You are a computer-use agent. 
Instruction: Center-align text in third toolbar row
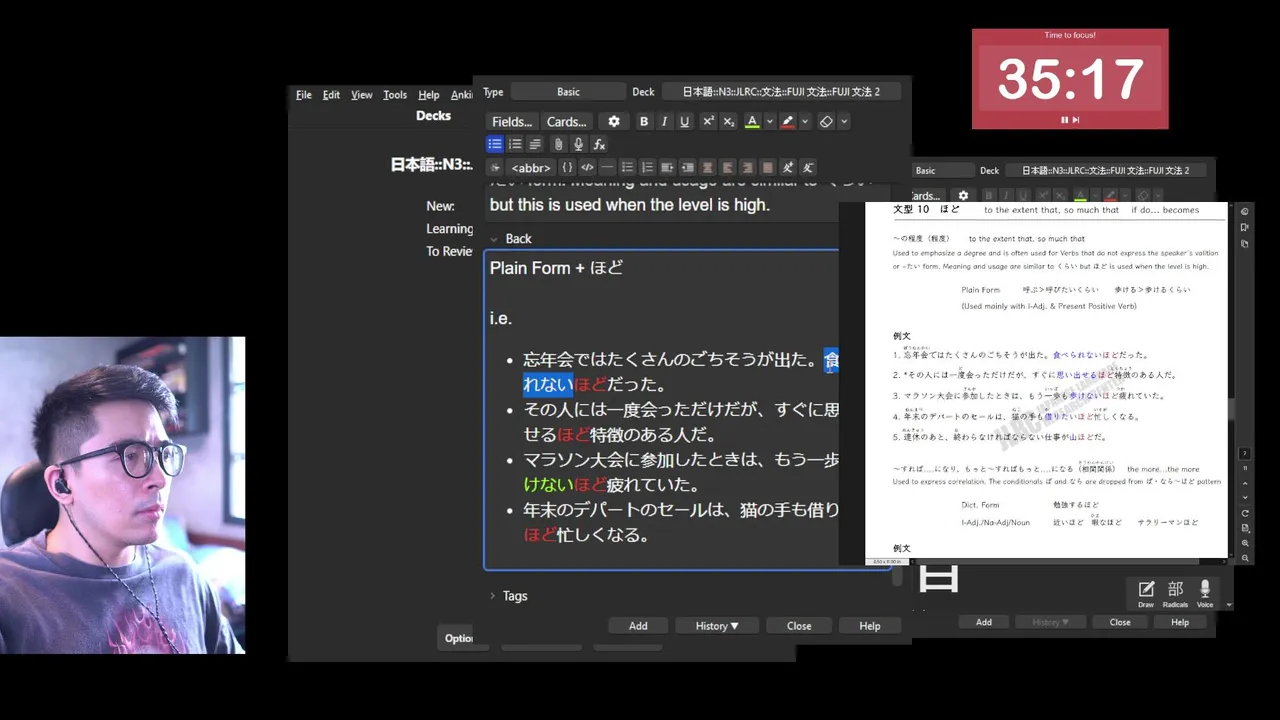point(708,168)
